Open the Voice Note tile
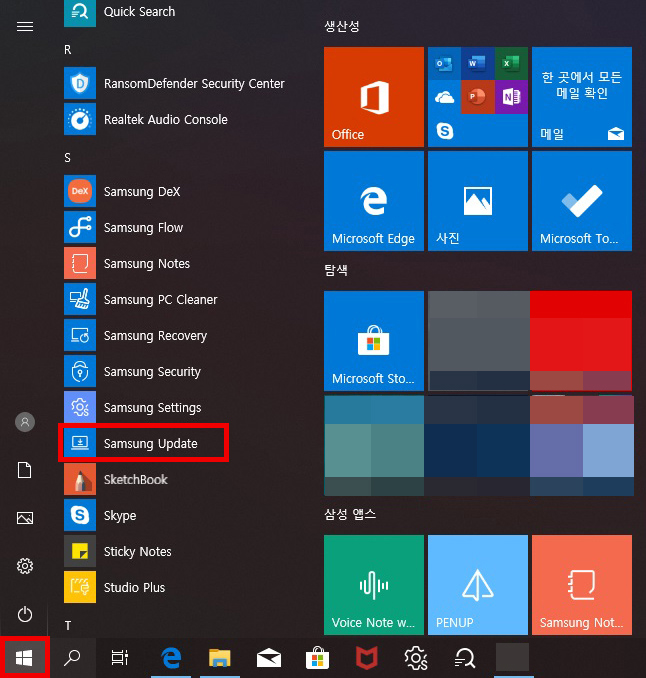The height and width of the screenshot is (678, 646). click(x=374, y=585)
